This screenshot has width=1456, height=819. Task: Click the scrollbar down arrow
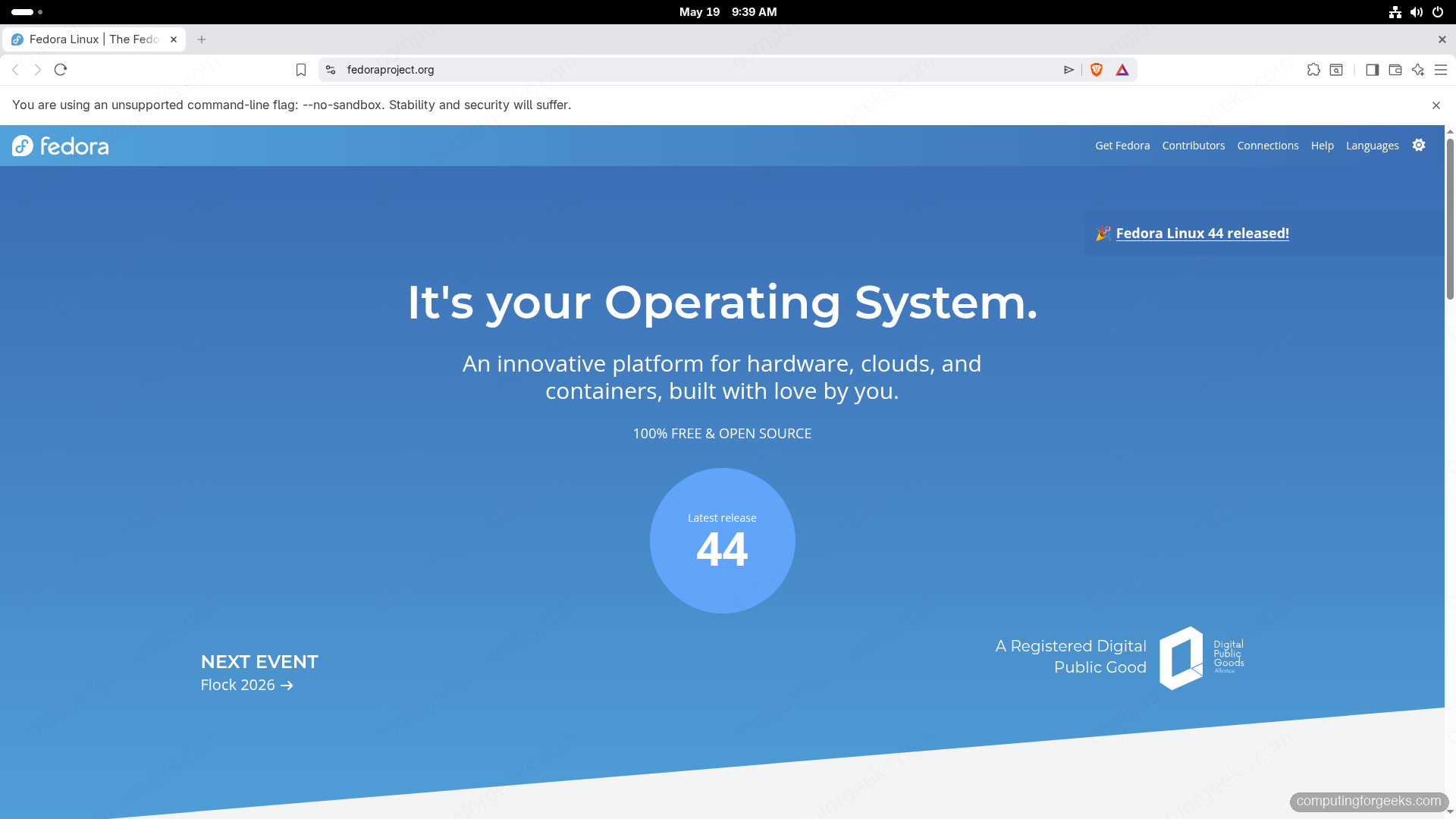coord(1450,813)
